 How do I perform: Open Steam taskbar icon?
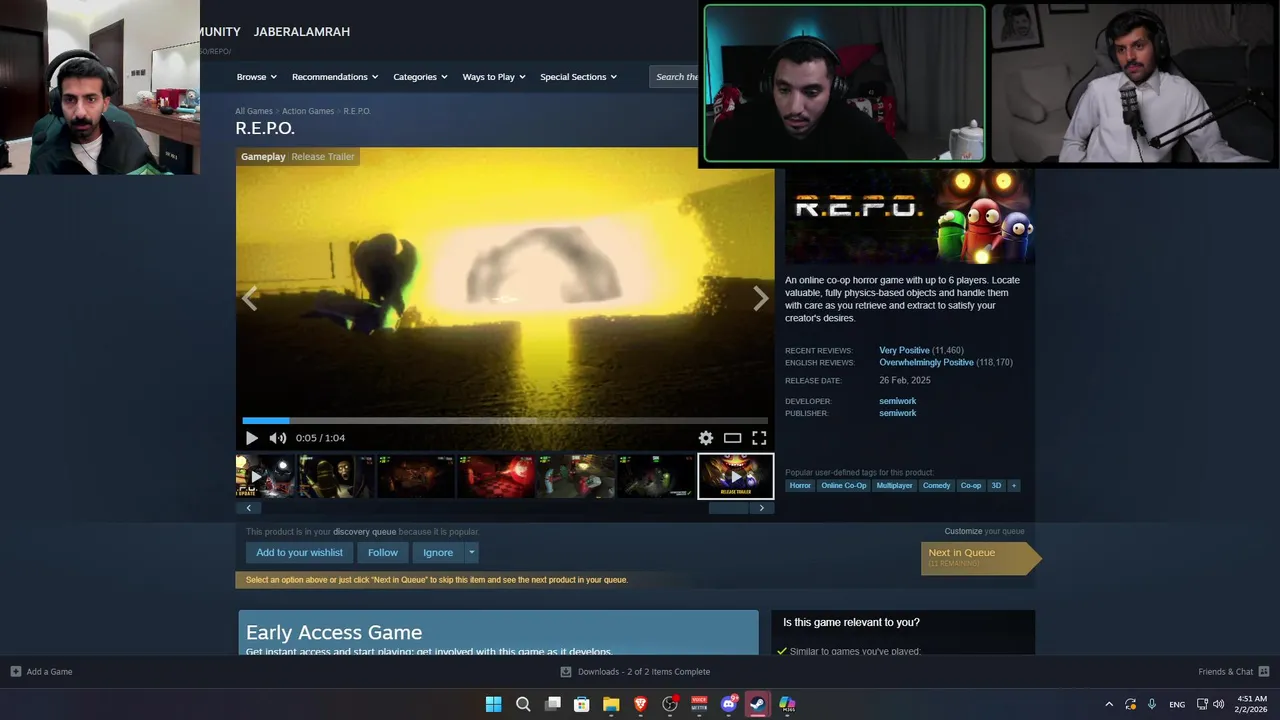(758, 704)
